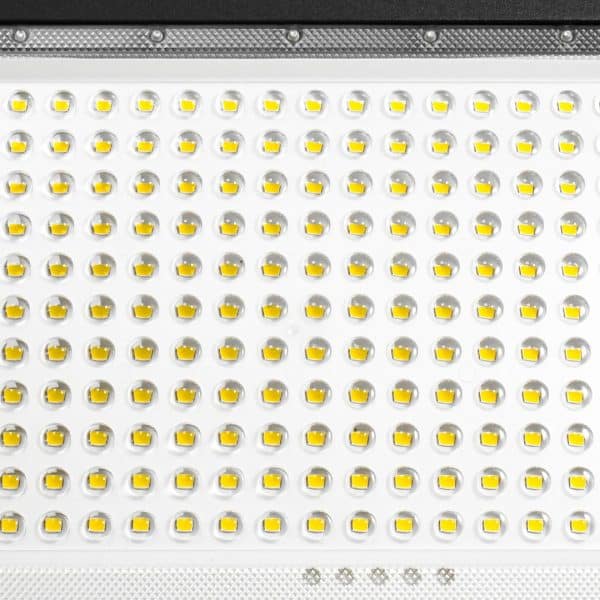Select the center screw on the textured rail
The image size is (600, 600).
tap(293, 36)
